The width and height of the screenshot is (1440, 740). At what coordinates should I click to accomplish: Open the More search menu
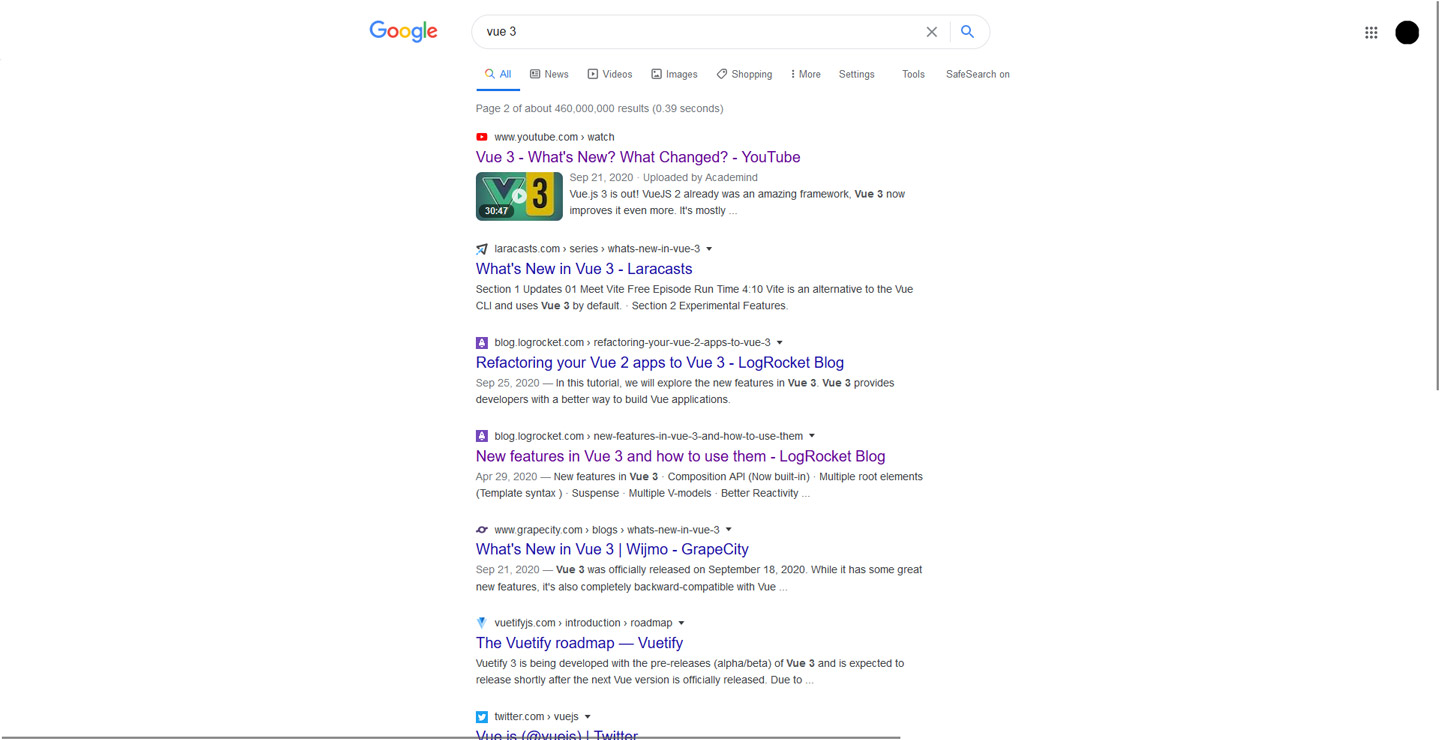[806, 74]
